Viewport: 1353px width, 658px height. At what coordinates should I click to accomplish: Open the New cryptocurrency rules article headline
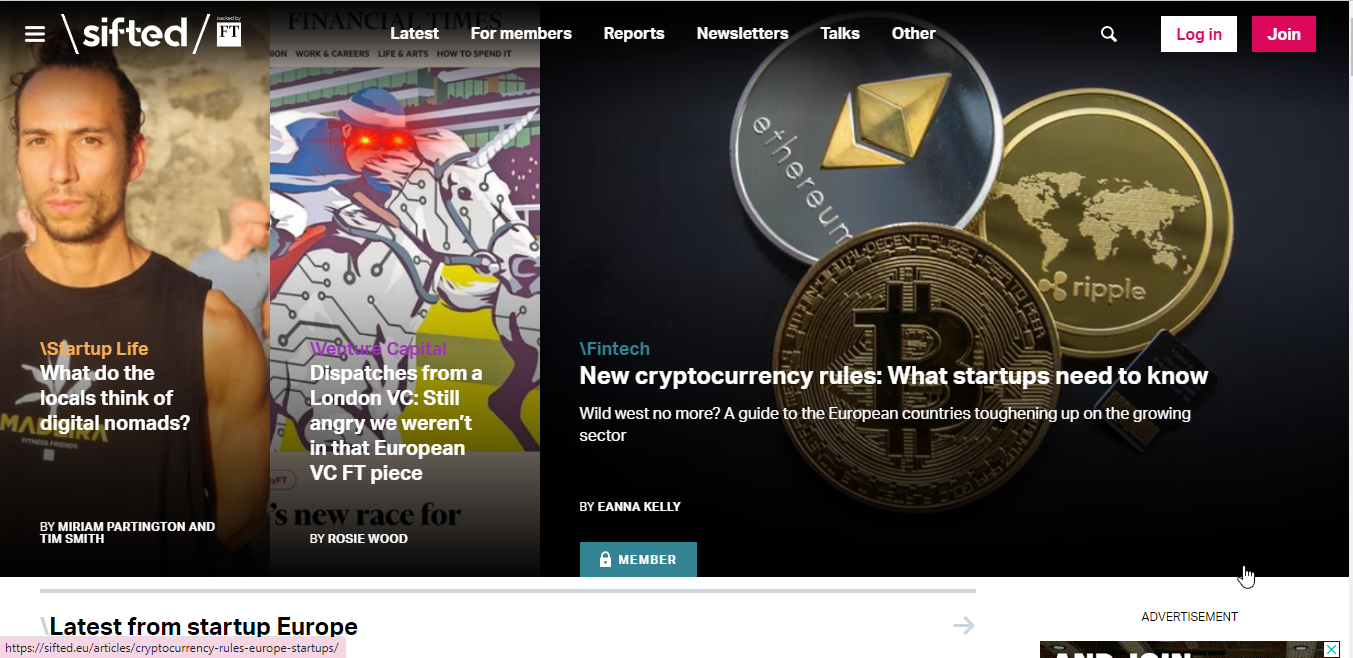click(894, 376)
